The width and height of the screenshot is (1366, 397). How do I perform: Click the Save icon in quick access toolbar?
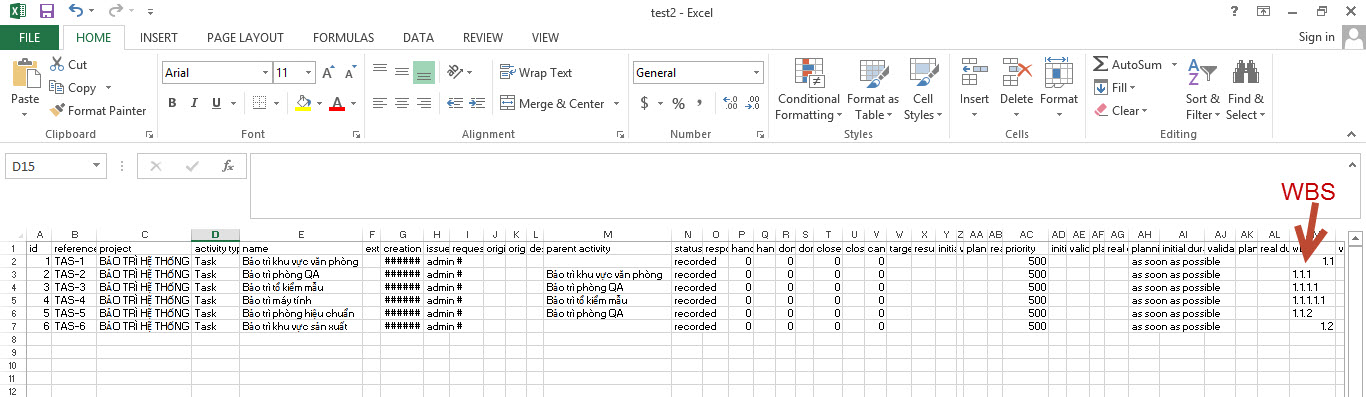[x=46, y=12]
